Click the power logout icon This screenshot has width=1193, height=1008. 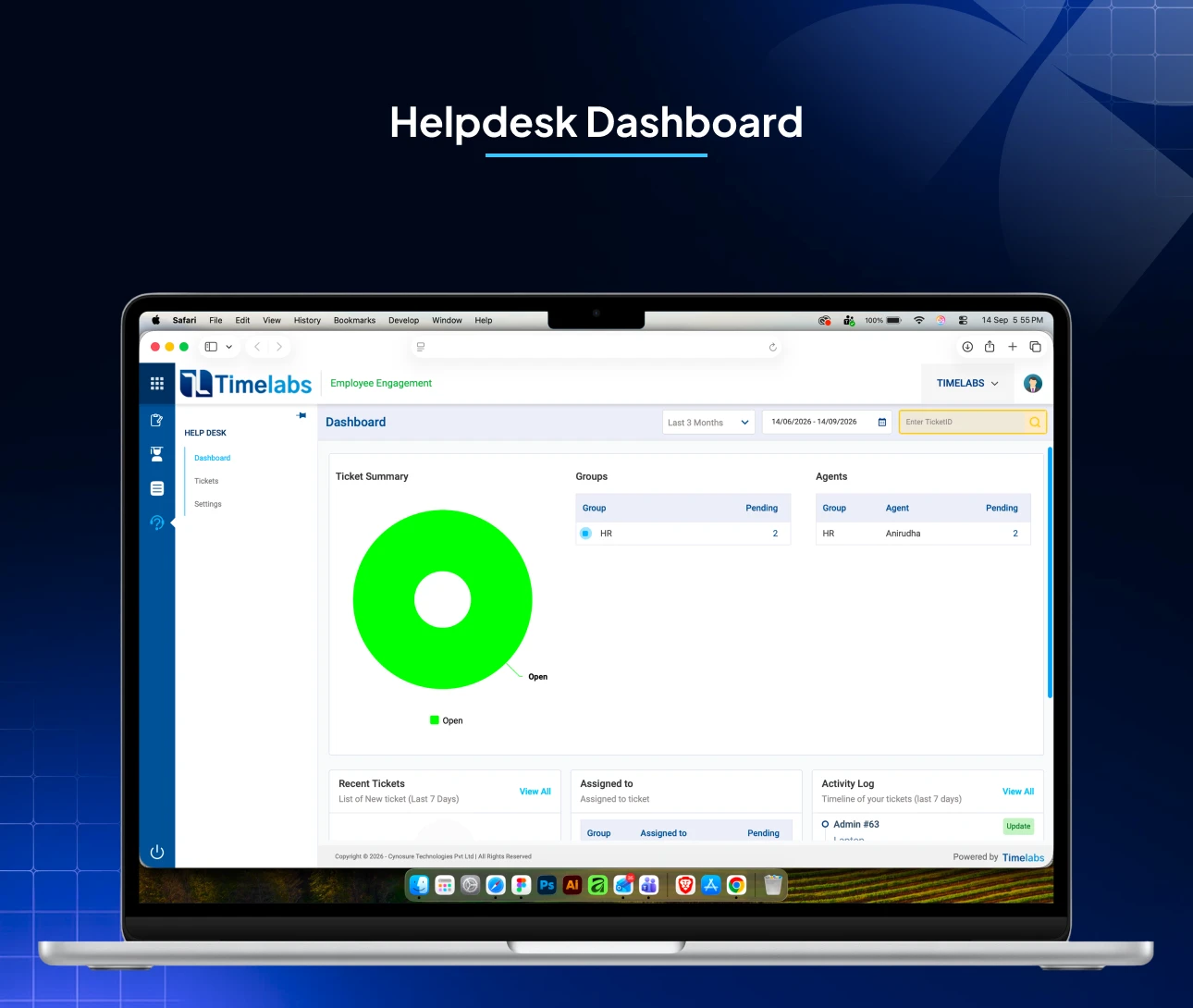[157, 852]
